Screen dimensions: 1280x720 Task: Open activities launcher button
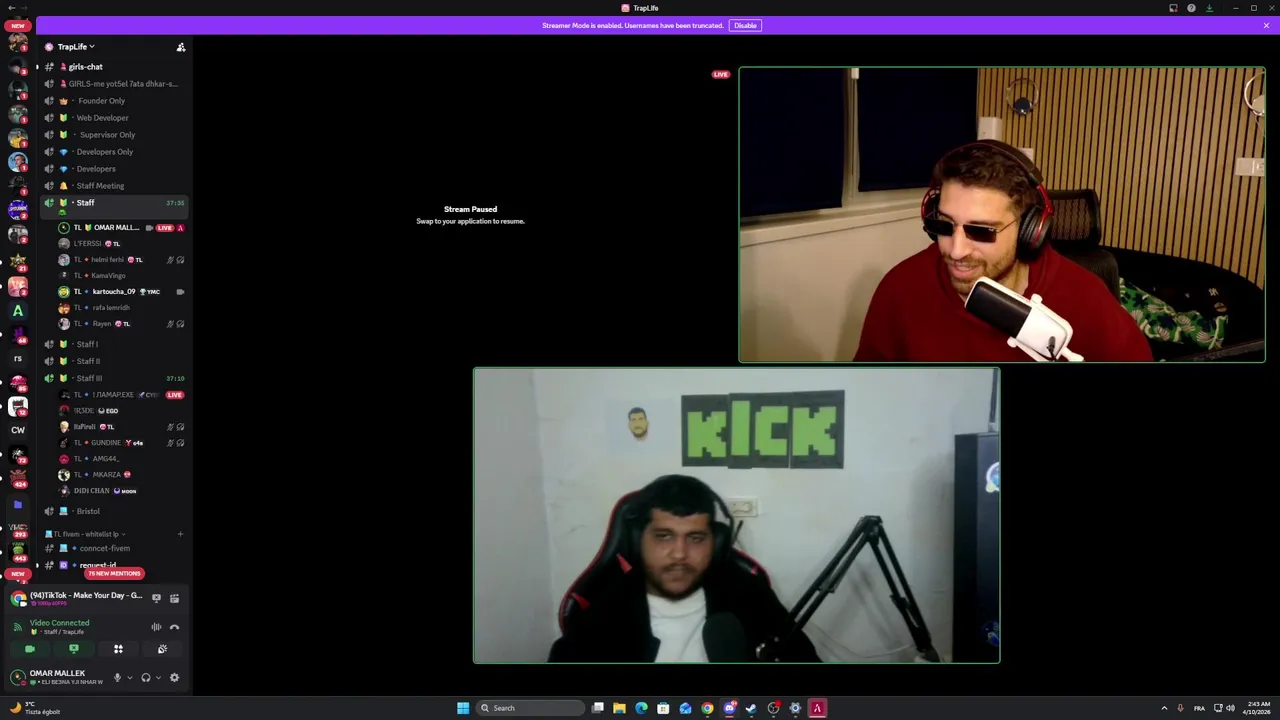pyautogui.click(x=118, y=649)
